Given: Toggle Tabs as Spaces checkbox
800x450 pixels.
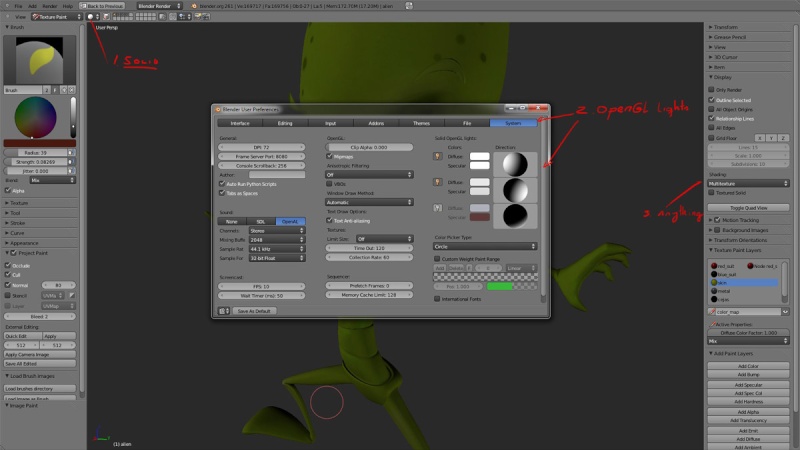Looking at the screenshot, I should click(x=222, y=193).
